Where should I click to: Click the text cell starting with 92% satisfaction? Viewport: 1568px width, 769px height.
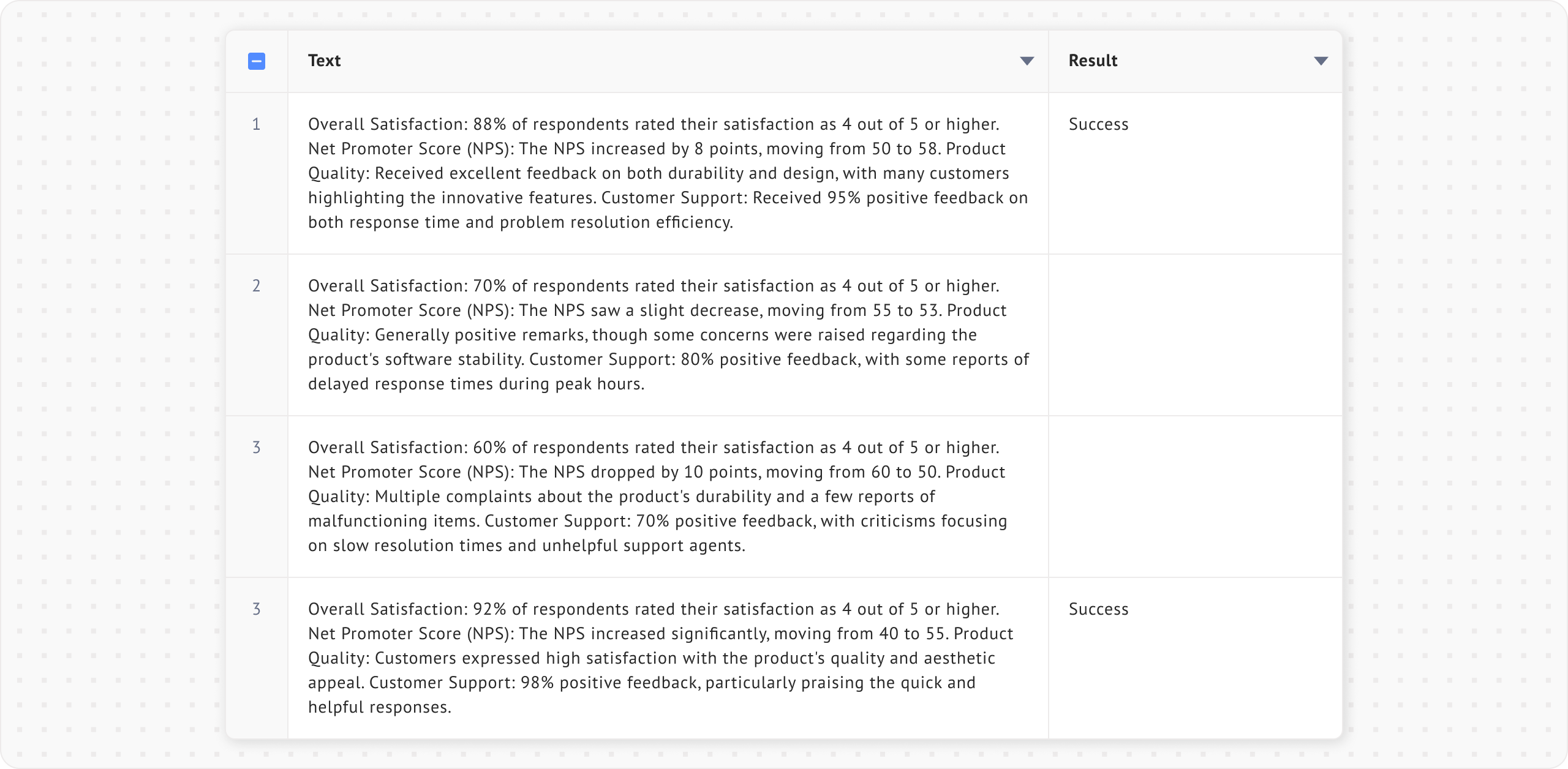pyautogui.click(x=668, y=658)
